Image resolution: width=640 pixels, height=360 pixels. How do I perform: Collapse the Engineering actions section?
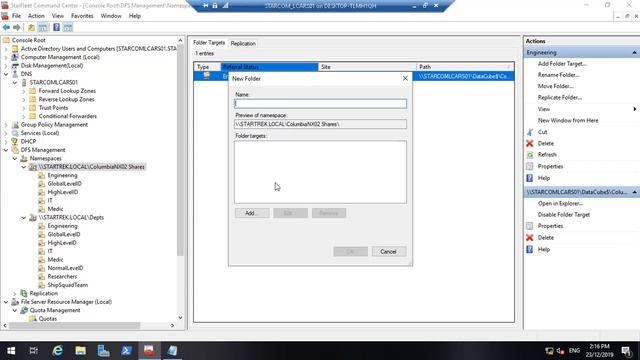click(x=634, y=53)
